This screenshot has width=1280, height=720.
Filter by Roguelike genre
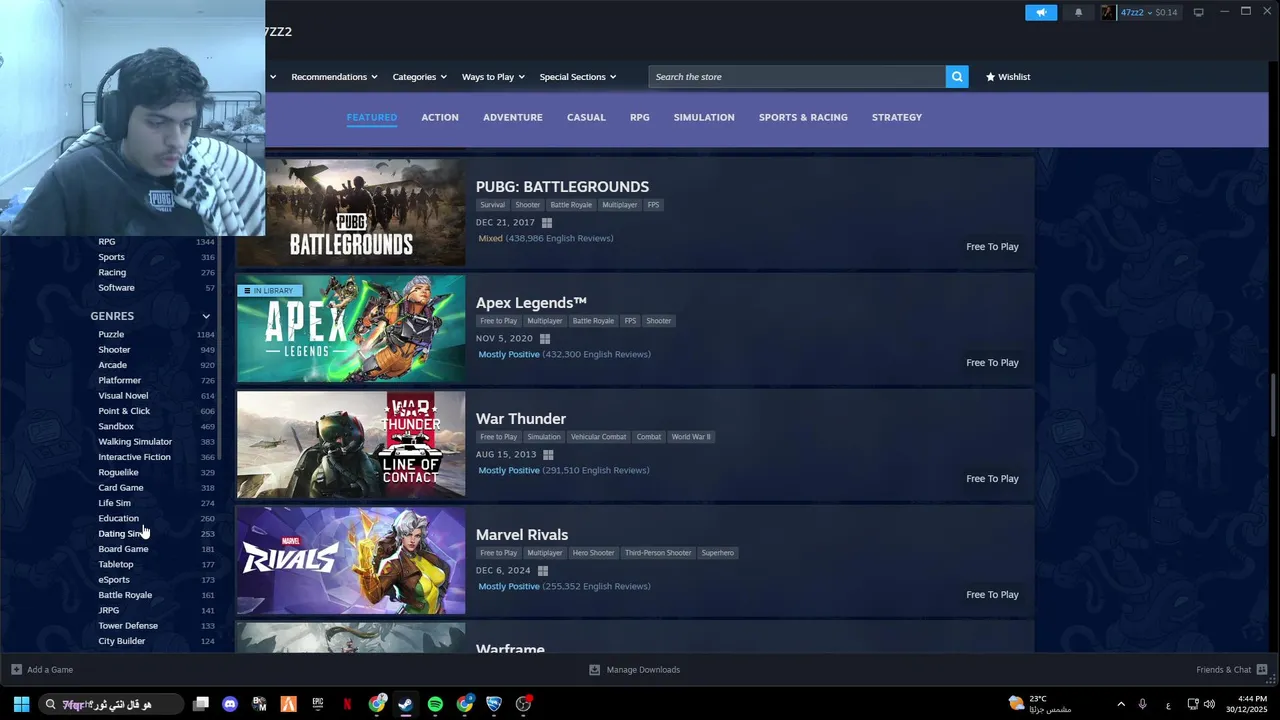(118, 472)
